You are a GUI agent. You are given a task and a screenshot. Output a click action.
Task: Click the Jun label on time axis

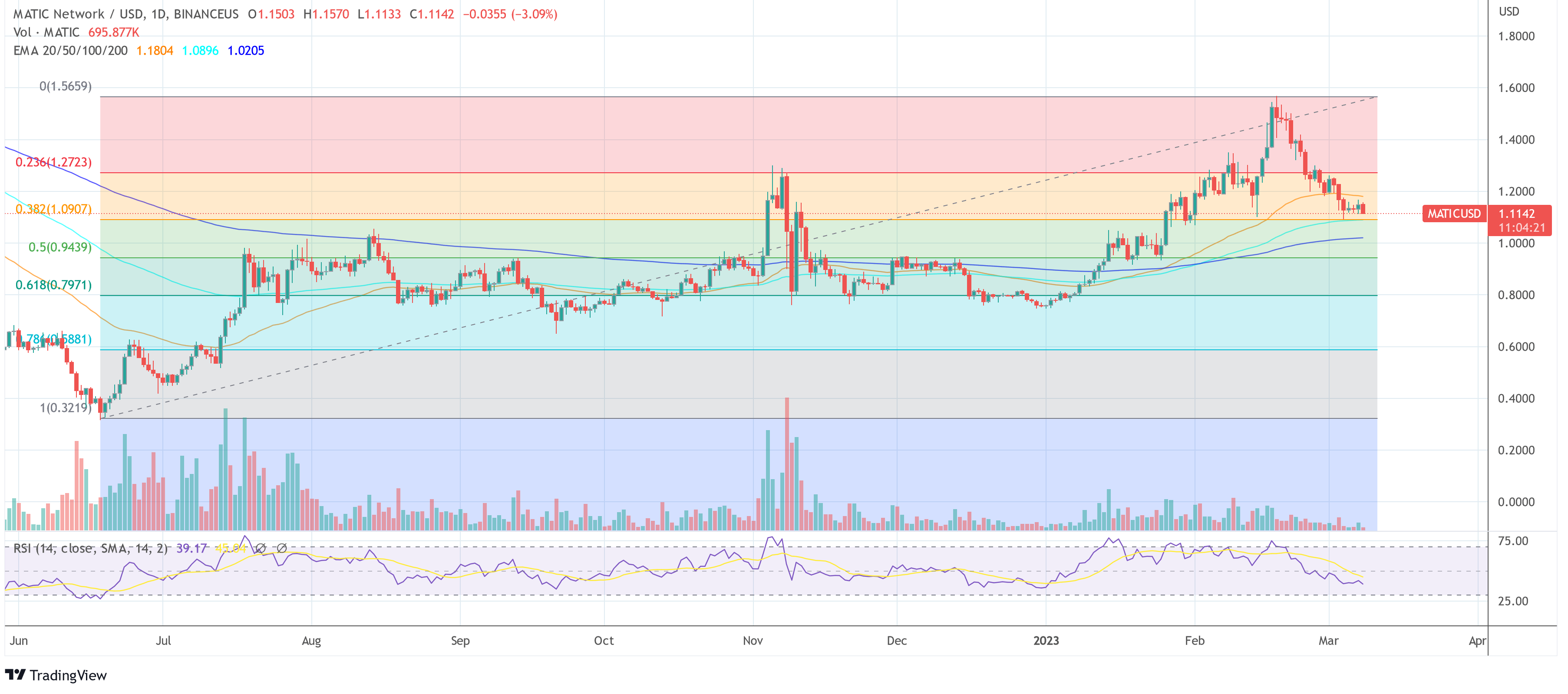coord(19,641)
